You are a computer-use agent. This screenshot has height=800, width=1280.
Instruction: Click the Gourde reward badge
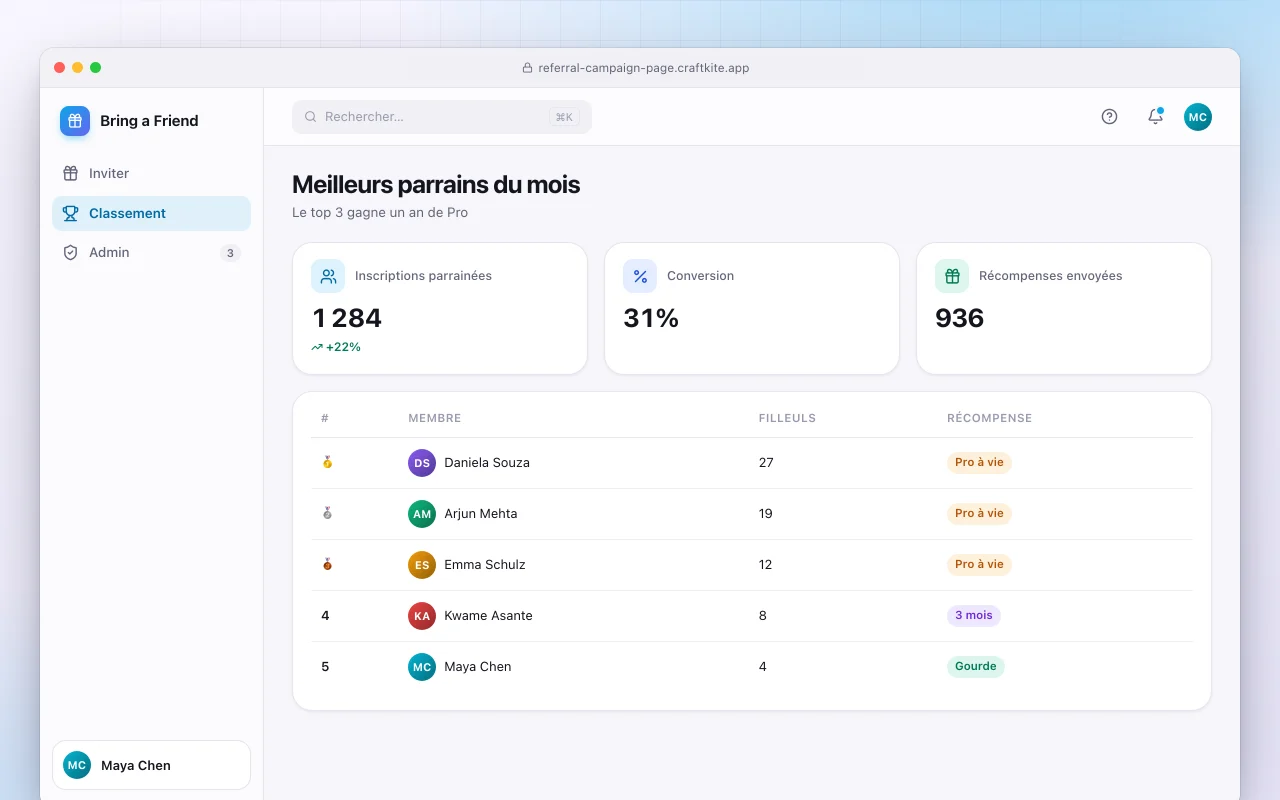point(976,667)
